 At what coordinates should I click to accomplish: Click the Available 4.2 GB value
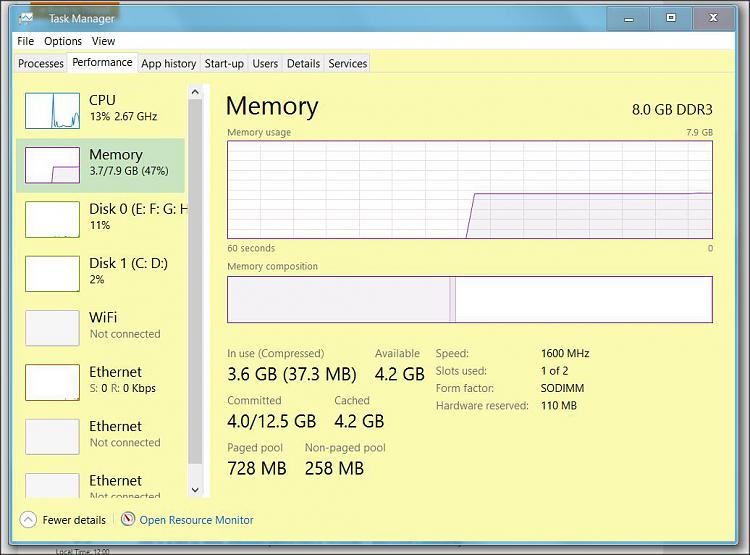pyautogui.click(x=400, y=374)
